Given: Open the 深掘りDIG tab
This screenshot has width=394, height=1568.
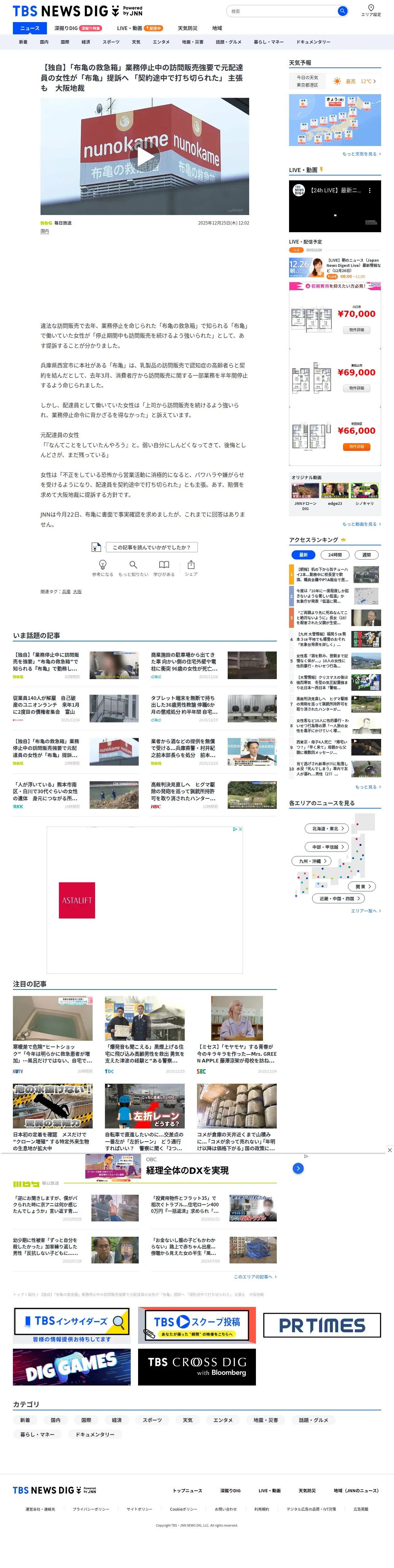Looking at the screenshot, I should (x=77, y=28).
